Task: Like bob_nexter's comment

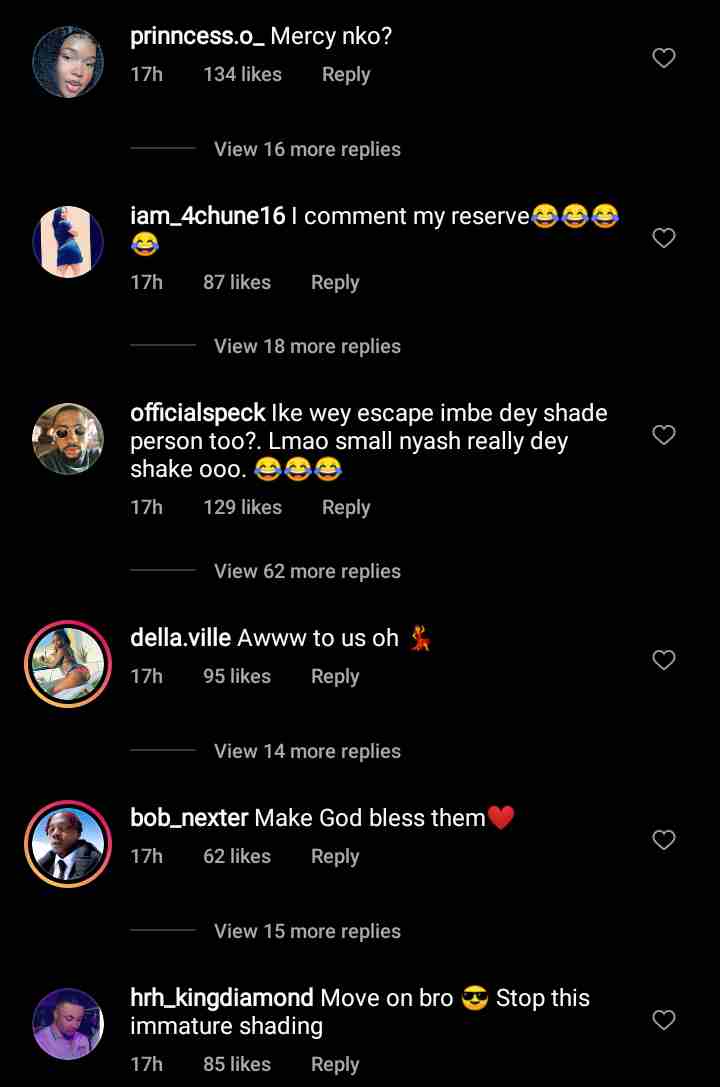Action: 664,840
